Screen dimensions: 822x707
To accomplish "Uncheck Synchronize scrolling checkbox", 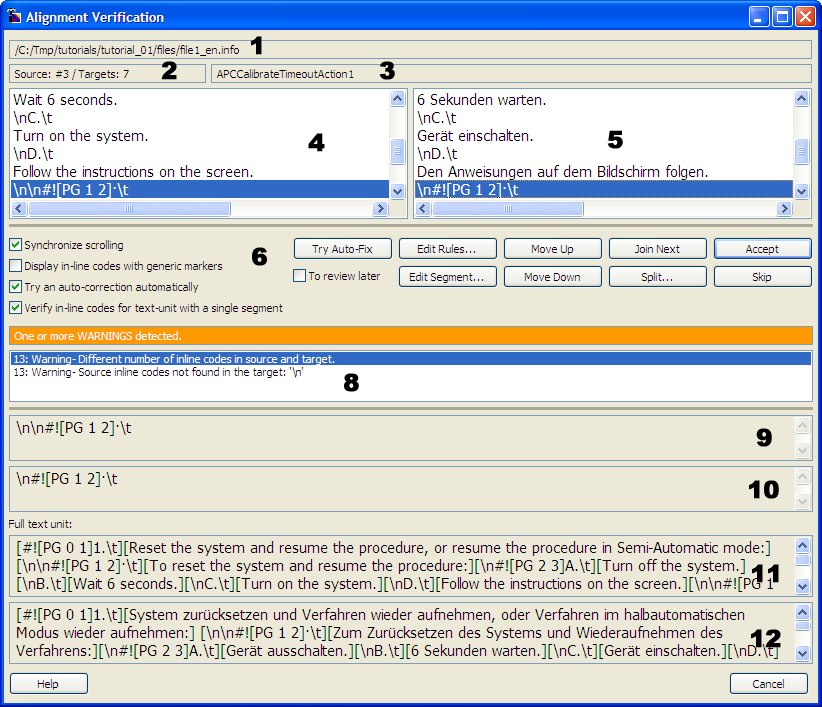I will point(15,245).
